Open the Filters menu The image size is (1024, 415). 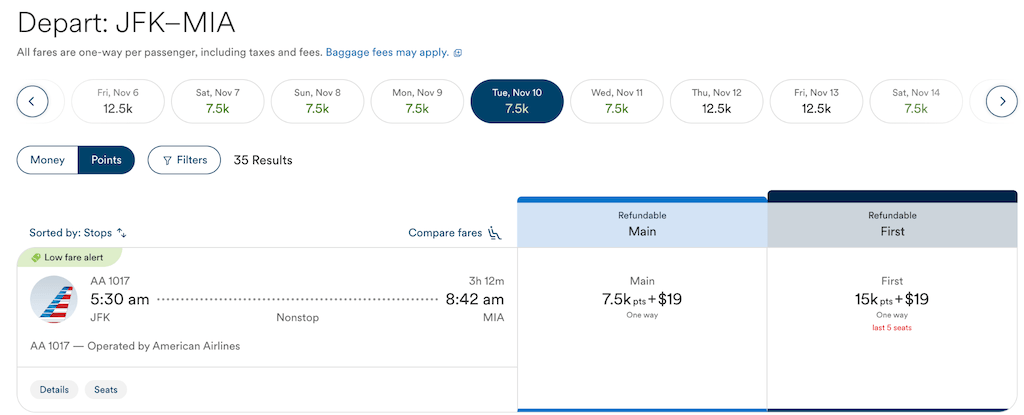click(x=184, y=160)
